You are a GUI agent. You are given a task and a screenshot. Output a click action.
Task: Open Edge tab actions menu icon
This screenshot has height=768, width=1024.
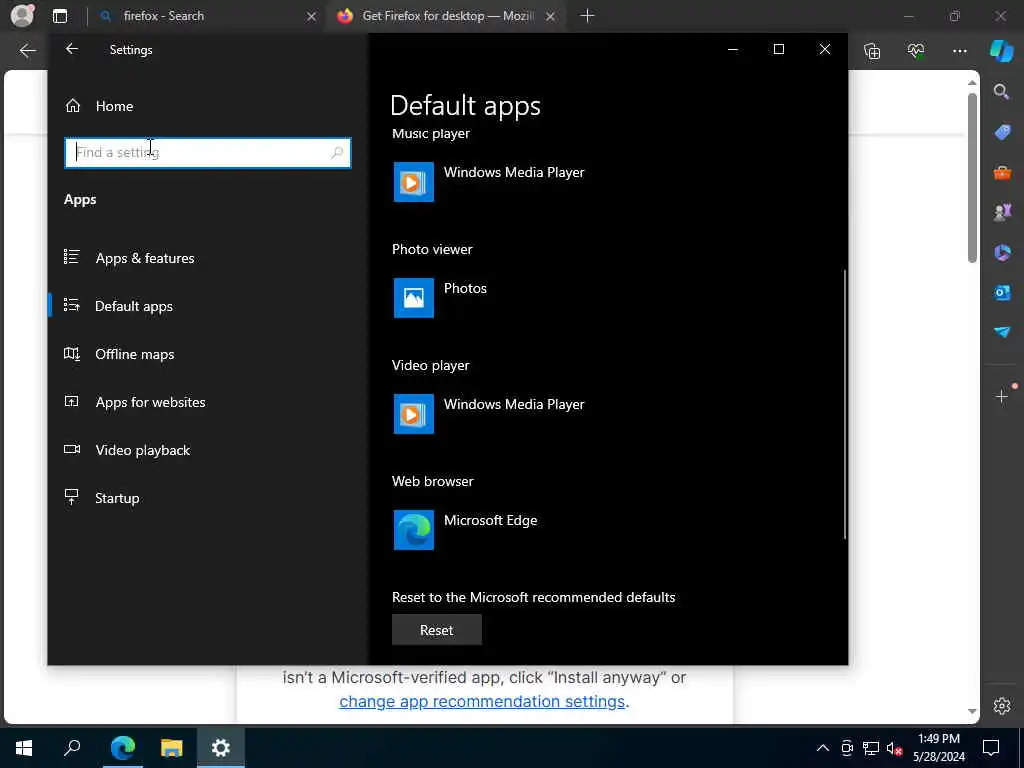point(59,16)
